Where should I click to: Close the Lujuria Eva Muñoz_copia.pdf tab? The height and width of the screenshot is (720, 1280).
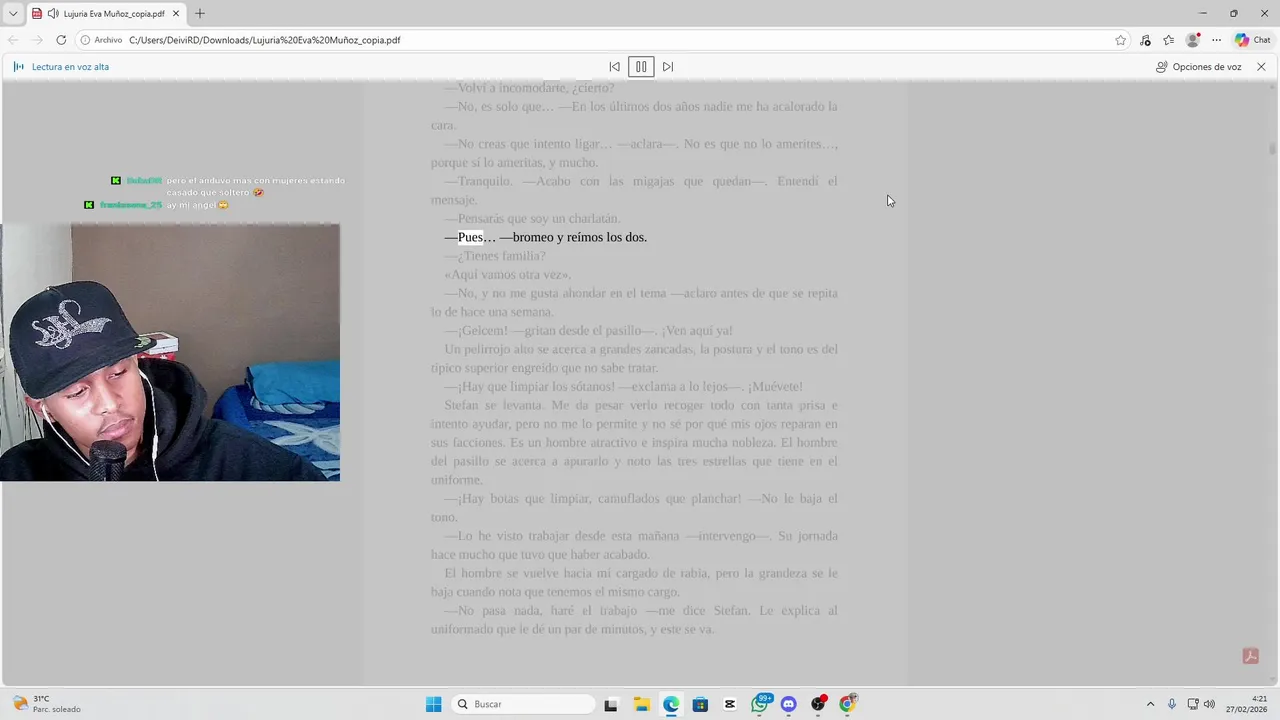(x=176, y=14)
